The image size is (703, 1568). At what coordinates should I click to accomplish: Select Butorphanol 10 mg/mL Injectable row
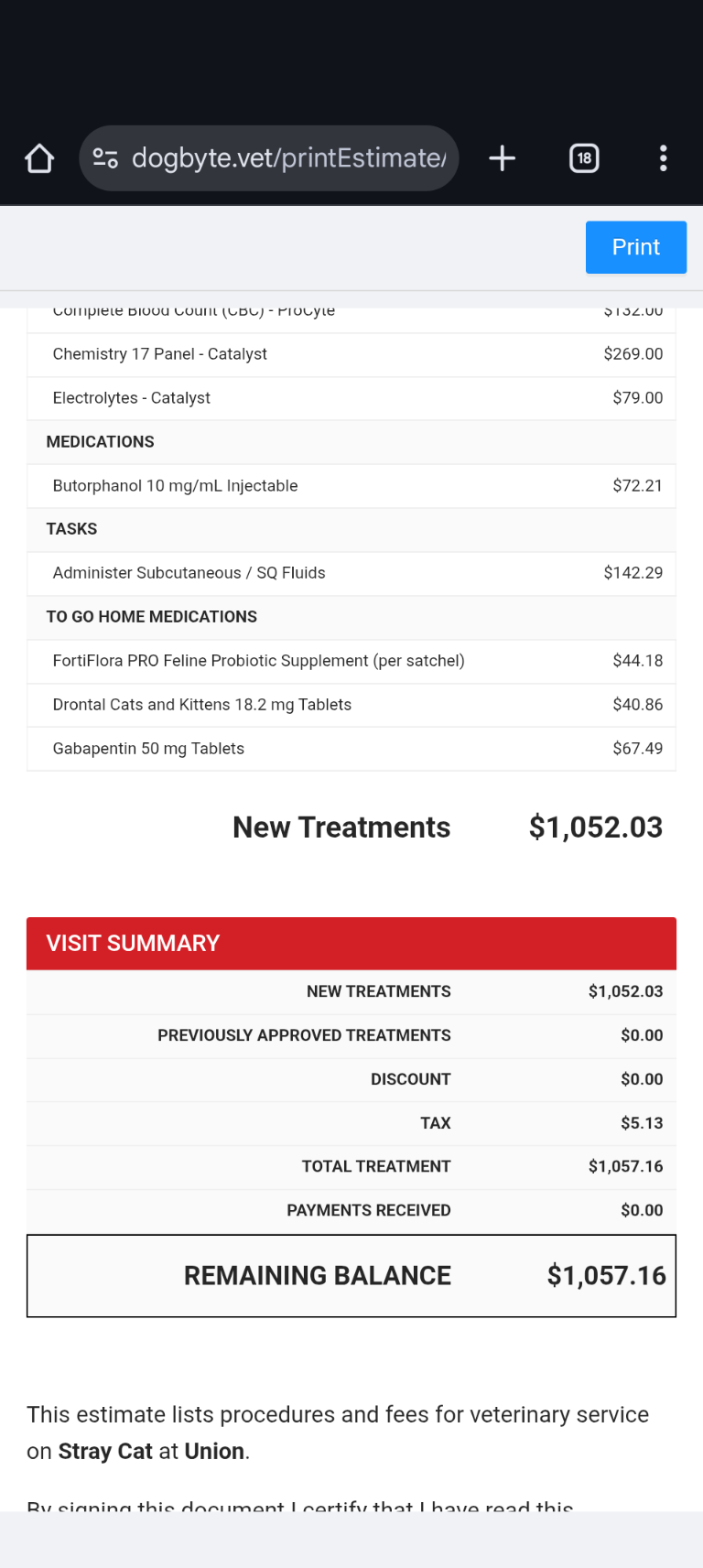pos(351,486)
